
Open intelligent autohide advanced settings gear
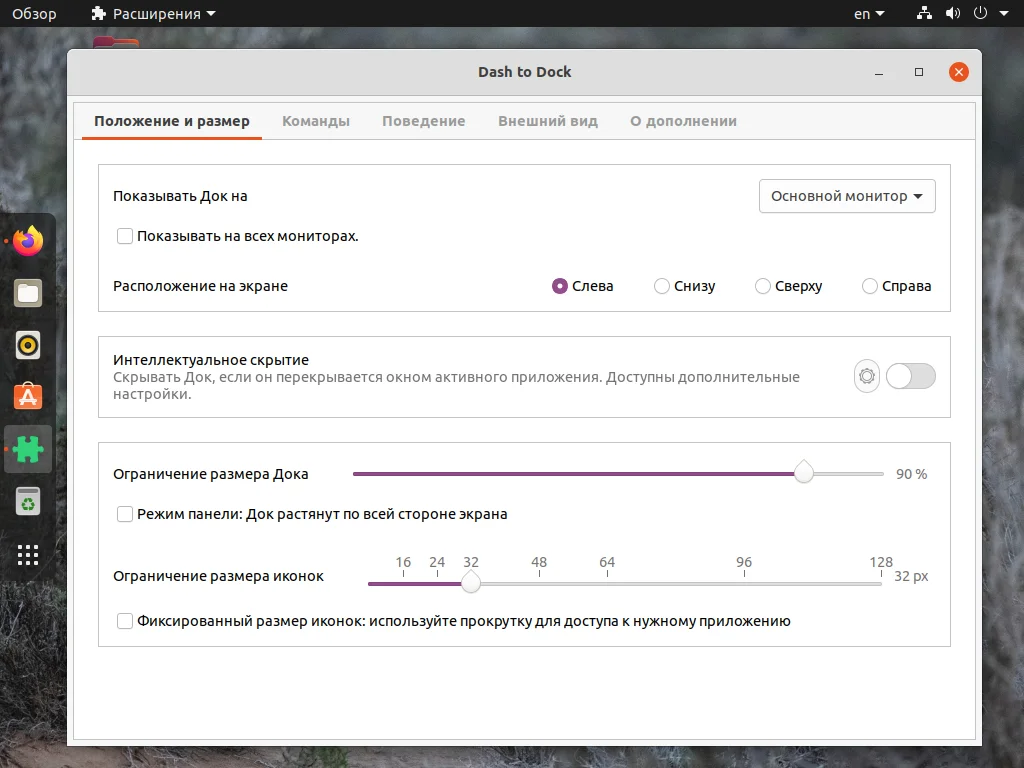tap(866, 376)
